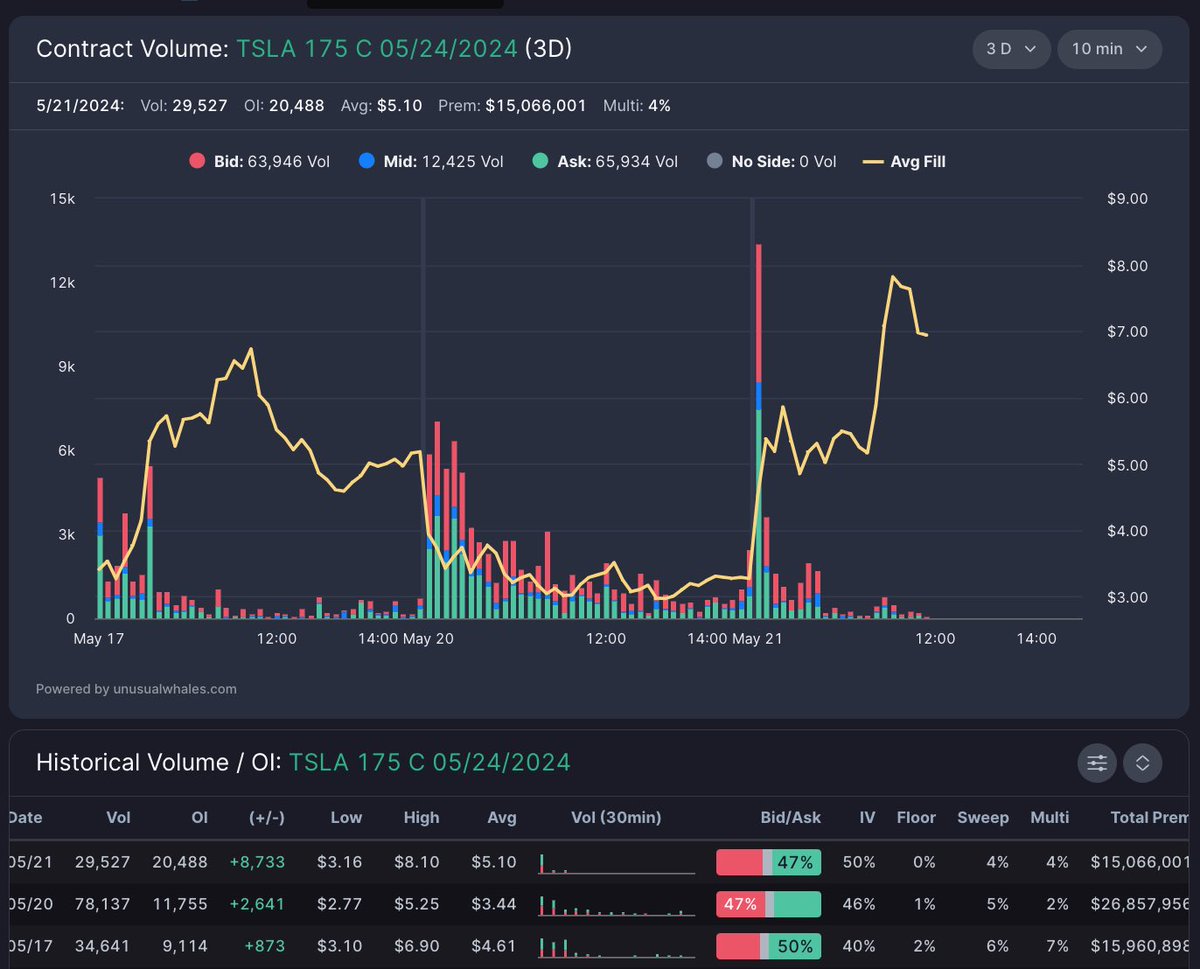Open the 10 min interval dropdown
The image size is (1200, 969).
(x=1109, y=49)
